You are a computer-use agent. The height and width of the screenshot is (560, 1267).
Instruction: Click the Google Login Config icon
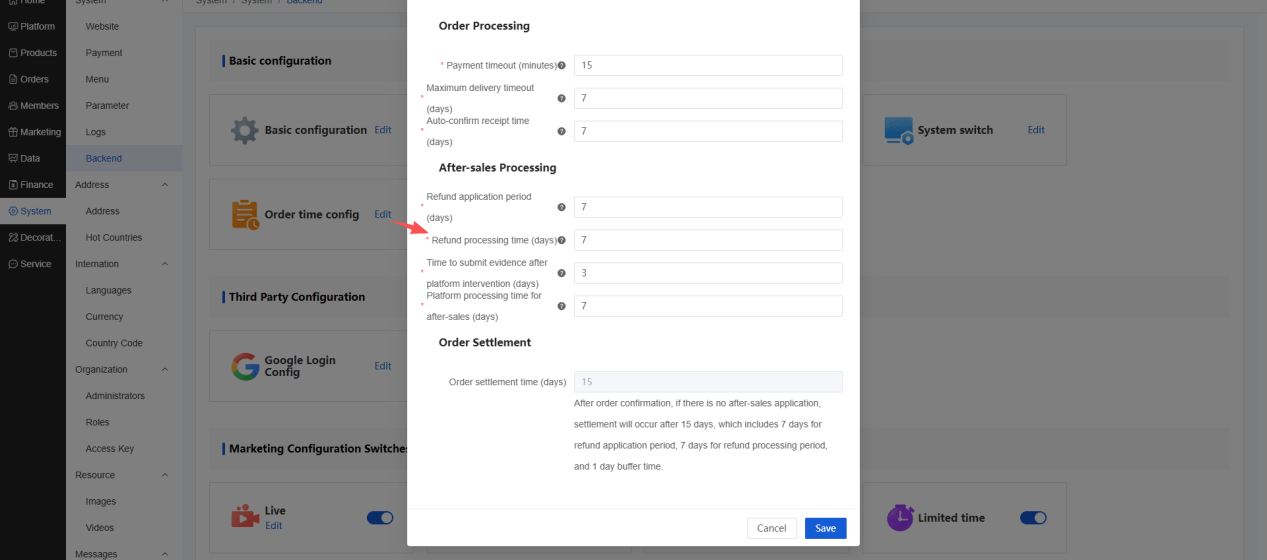[245, 366]
